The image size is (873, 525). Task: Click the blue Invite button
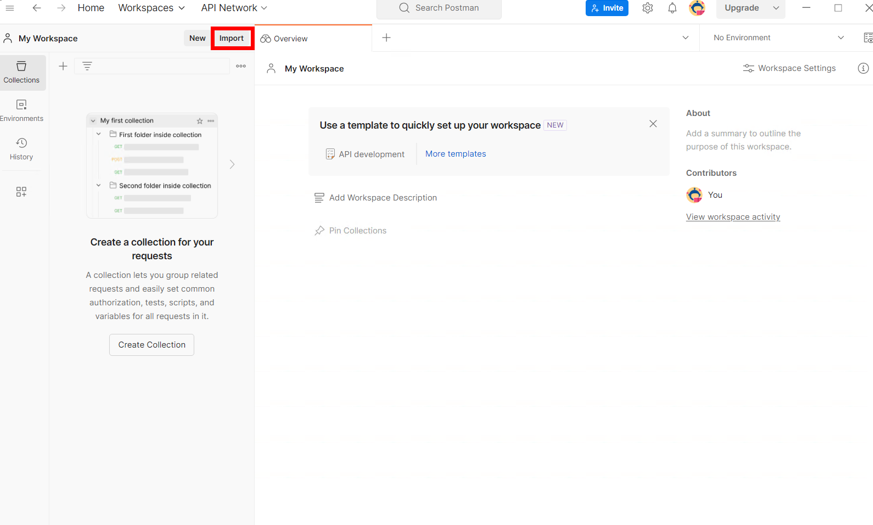click(607, 8)
